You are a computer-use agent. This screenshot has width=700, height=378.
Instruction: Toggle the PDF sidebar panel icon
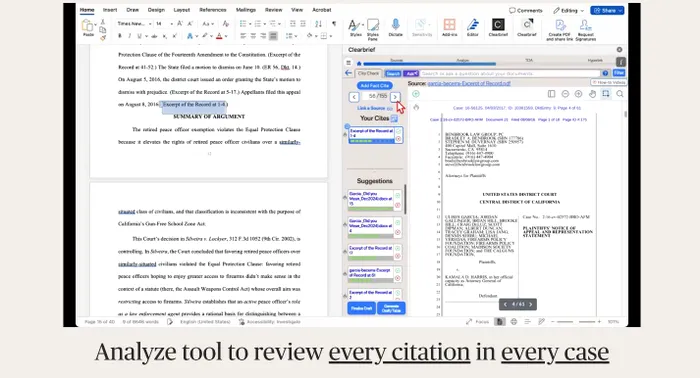pyautogui.click(x=551, y=94)
